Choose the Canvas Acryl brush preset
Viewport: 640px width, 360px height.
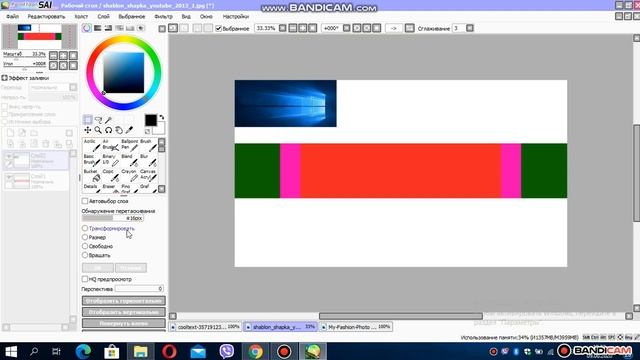148,175
